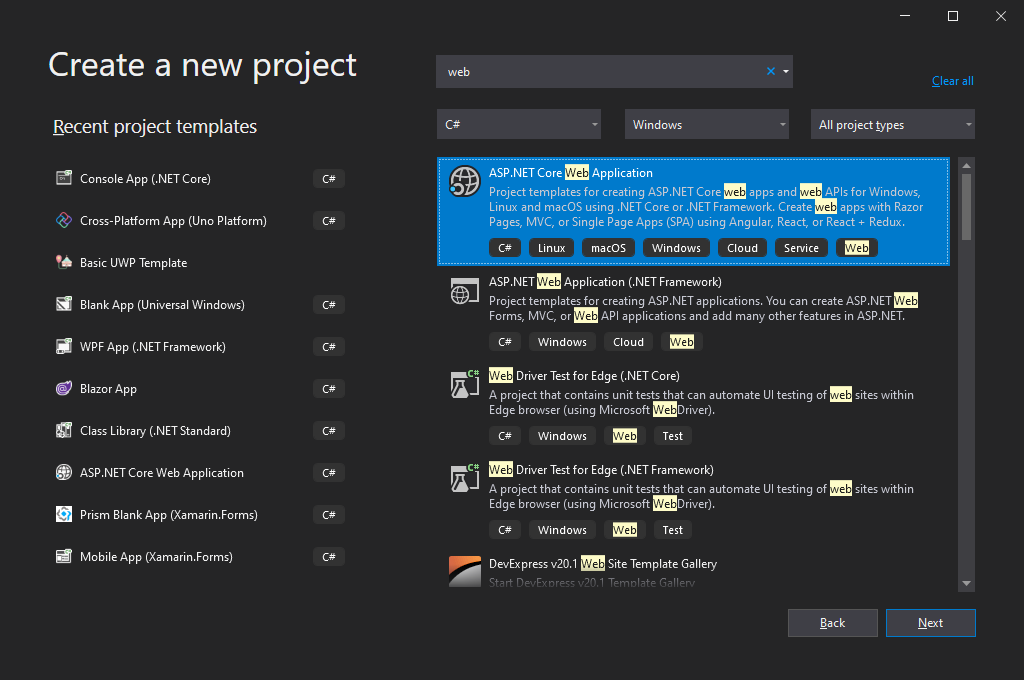This screenshot has width=1024, height=680.
Task: Click the Web Driver Test (.NET Core) flask icon
Action: (x=464, y=384)
